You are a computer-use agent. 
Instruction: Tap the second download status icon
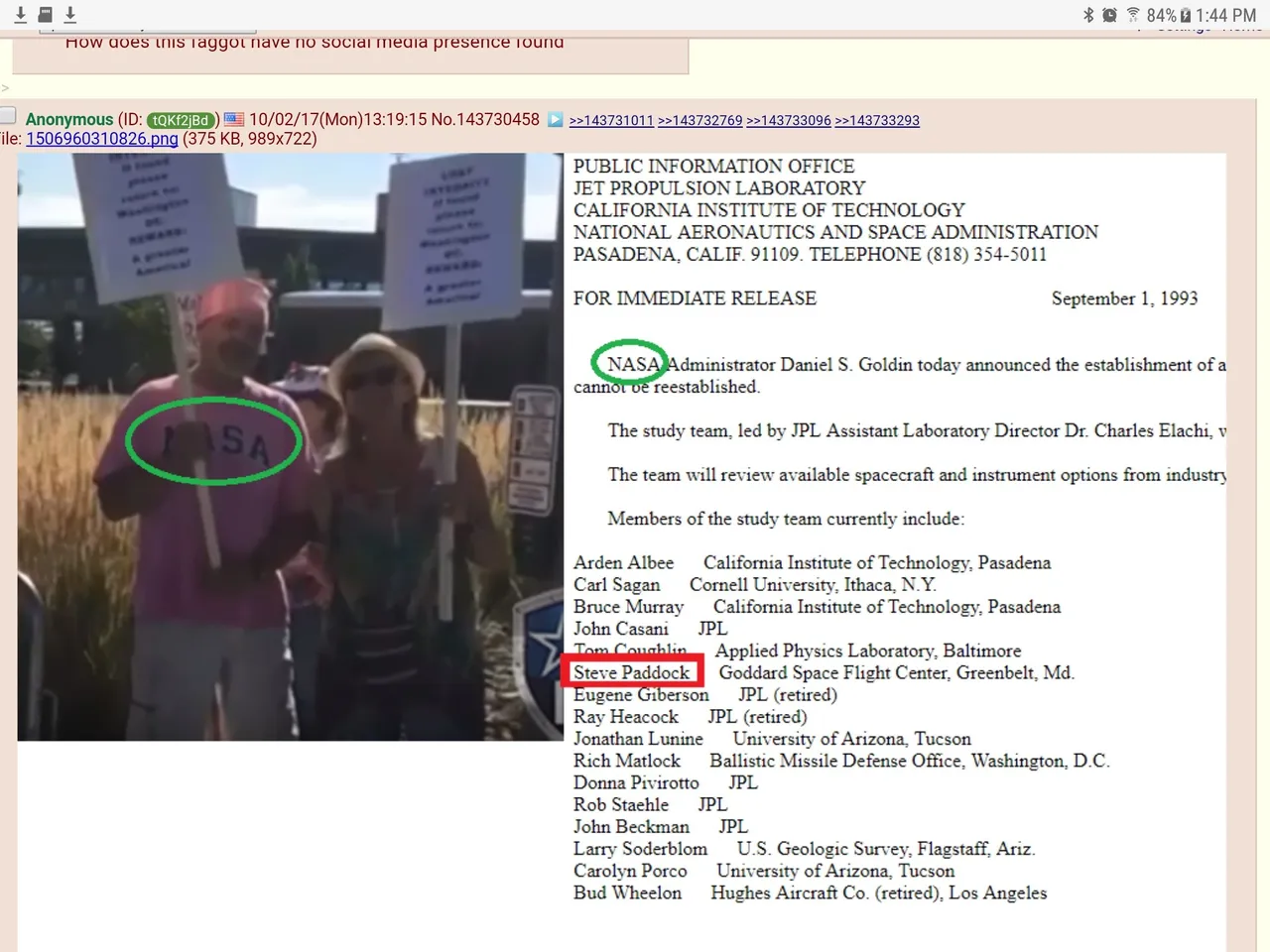pos(70,14)
